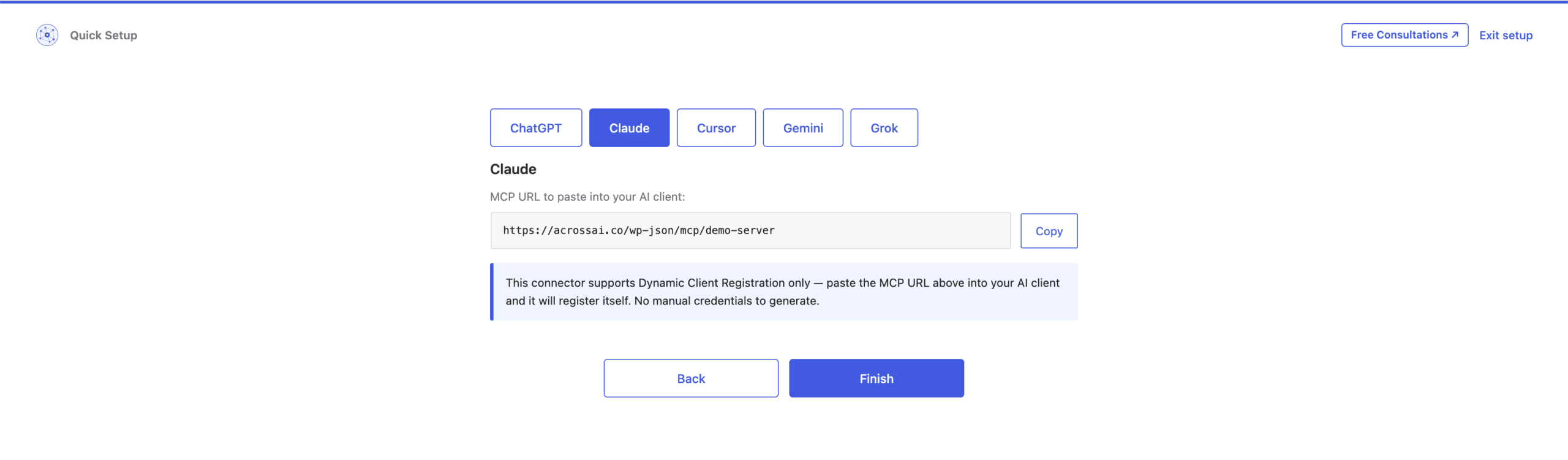This screenshot has width=1568, height=460.
Task: Switch to the Cursor tab
Action: tap(716, 128)
